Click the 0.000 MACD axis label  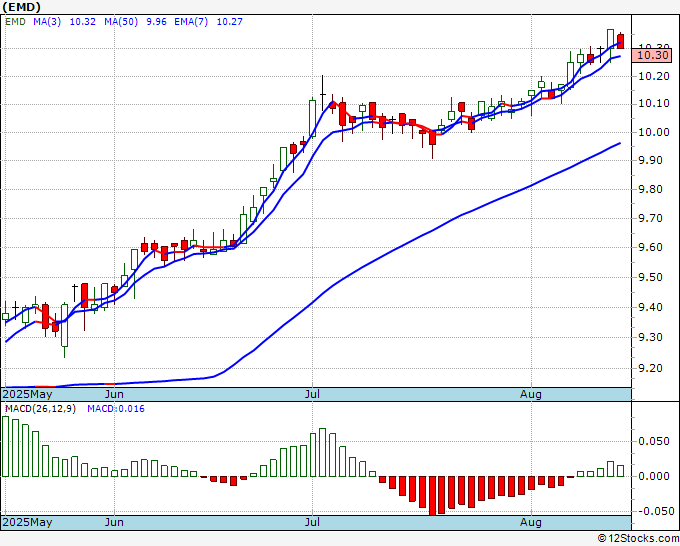tap(654, 476)
